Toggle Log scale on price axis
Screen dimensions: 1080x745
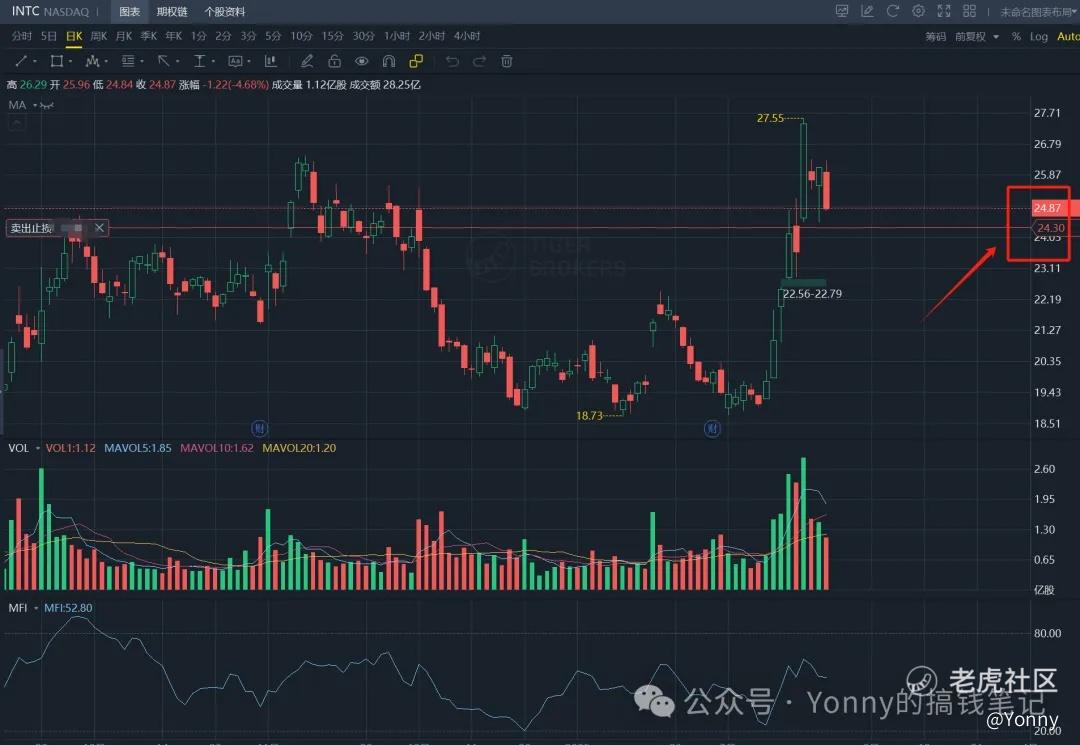coord(1039,36)
